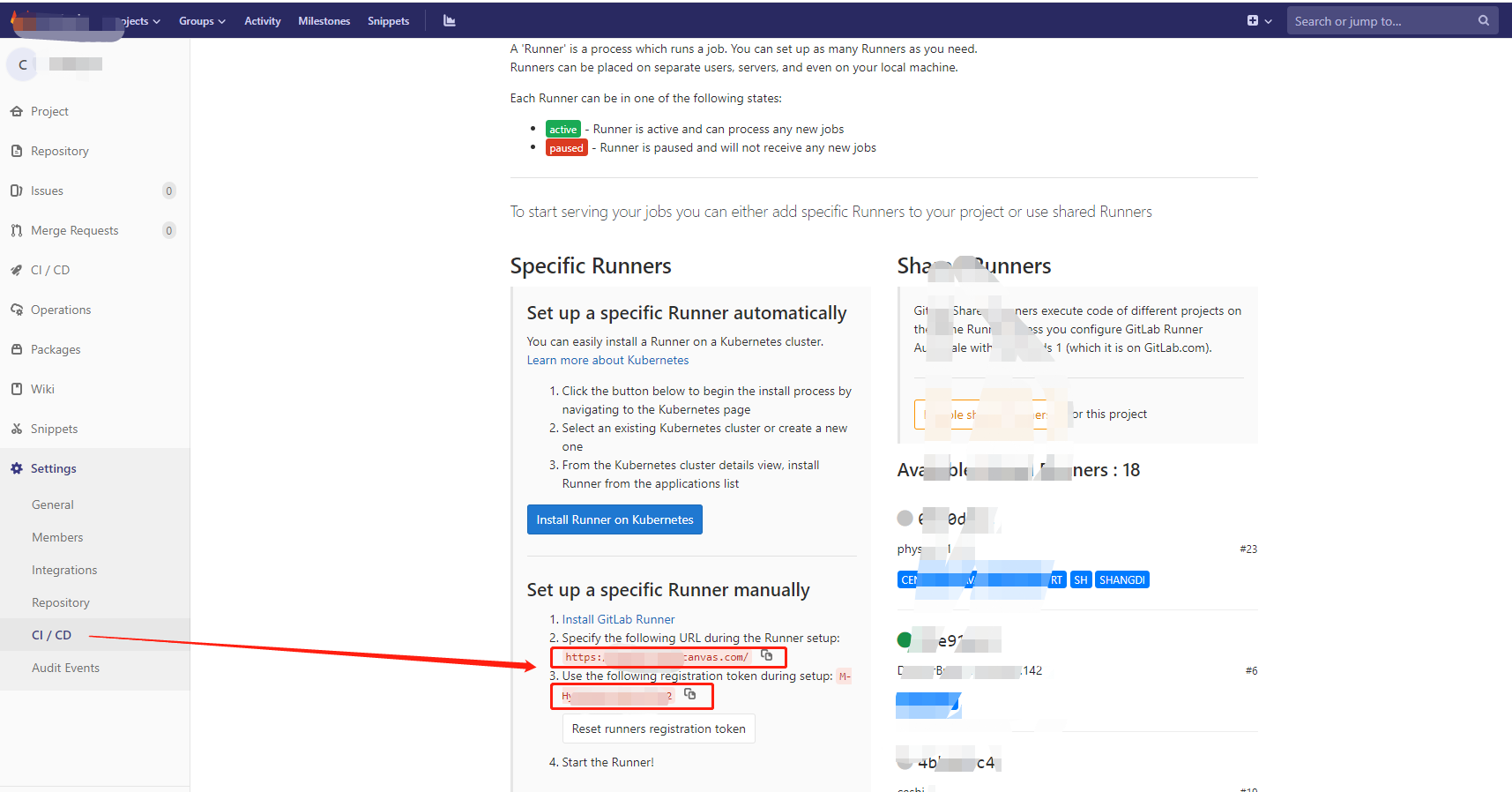Open the top-level CI / CD sidebar section
The height and width of the screenshot is (792, 1512).
pyautogui.click(x=50, y=270)
